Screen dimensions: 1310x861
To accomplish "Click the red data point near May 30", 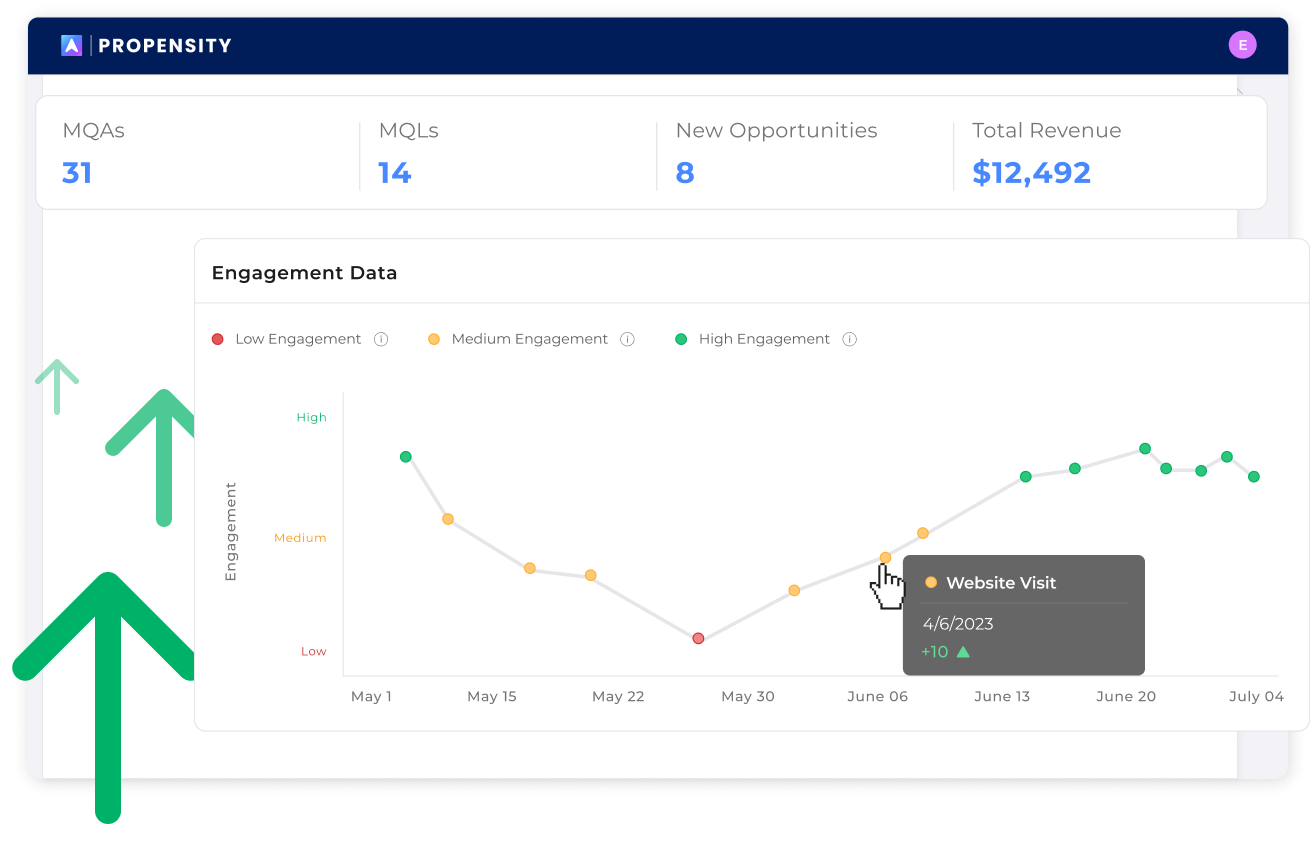I will 697,638.
